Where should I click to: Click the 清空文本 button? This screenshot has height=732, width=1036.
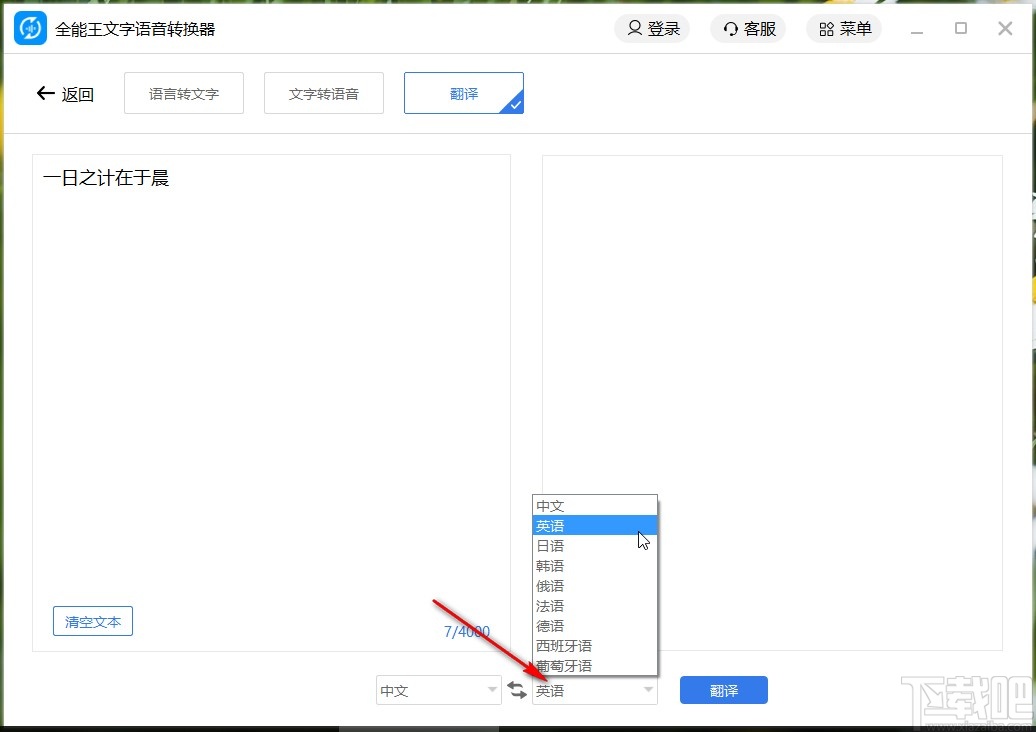[x=92, y=621]
